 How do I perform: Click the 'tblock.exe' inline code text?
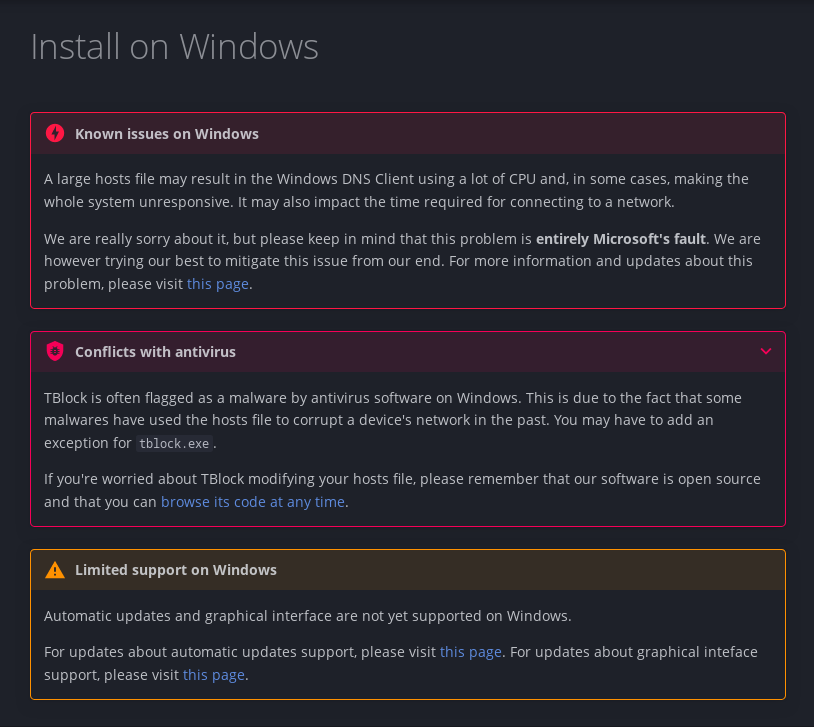(174, 443)
